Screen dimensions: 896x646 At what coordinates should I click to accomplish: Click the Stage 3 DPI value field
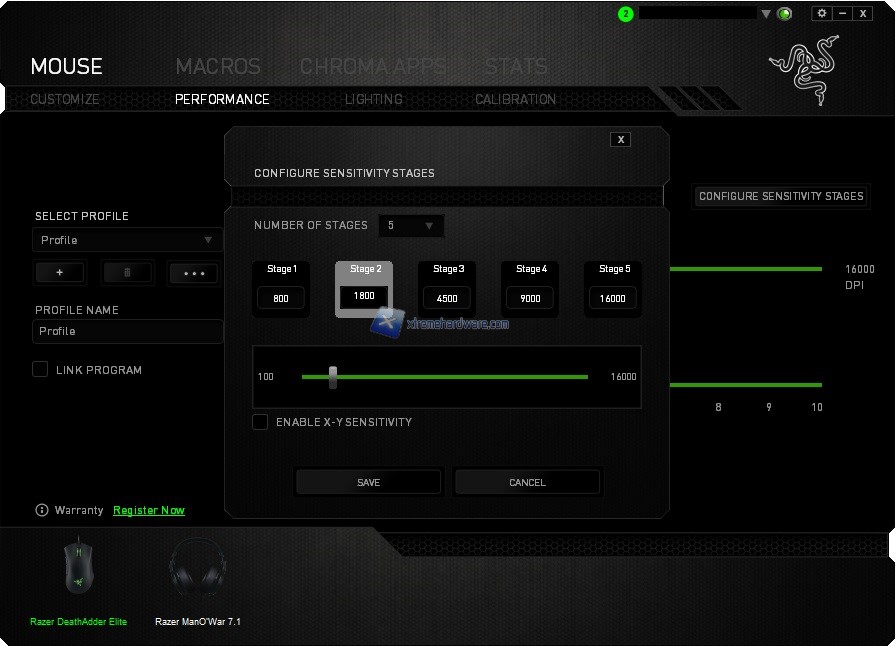[x=447, y=298]
